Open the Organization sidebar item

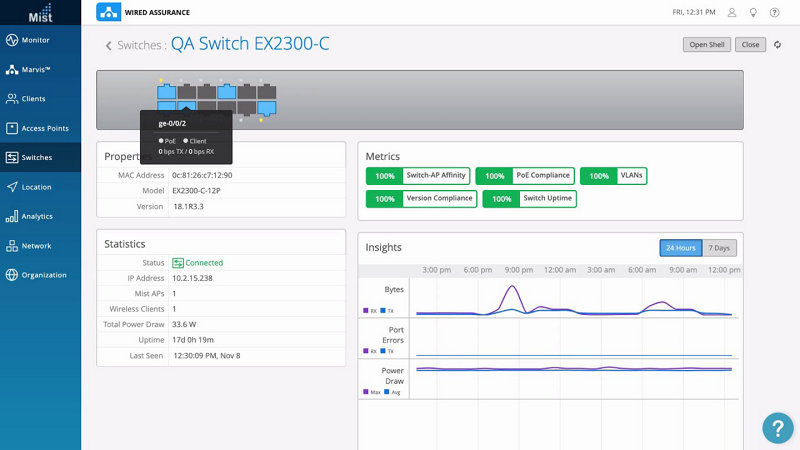(40, 275)
